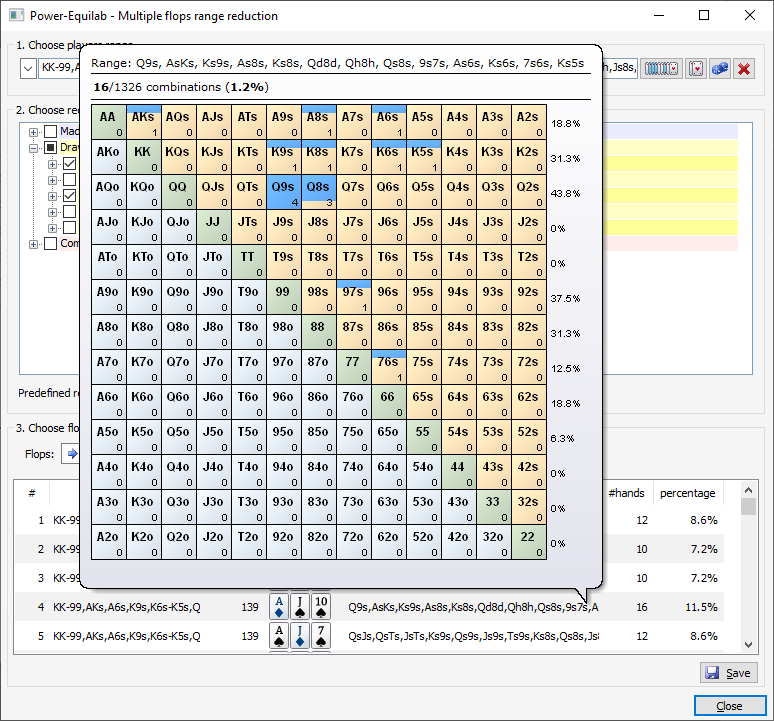Select the A6s cell in the range grid
The width and height of the screenshot is (774, 721).
389,122
